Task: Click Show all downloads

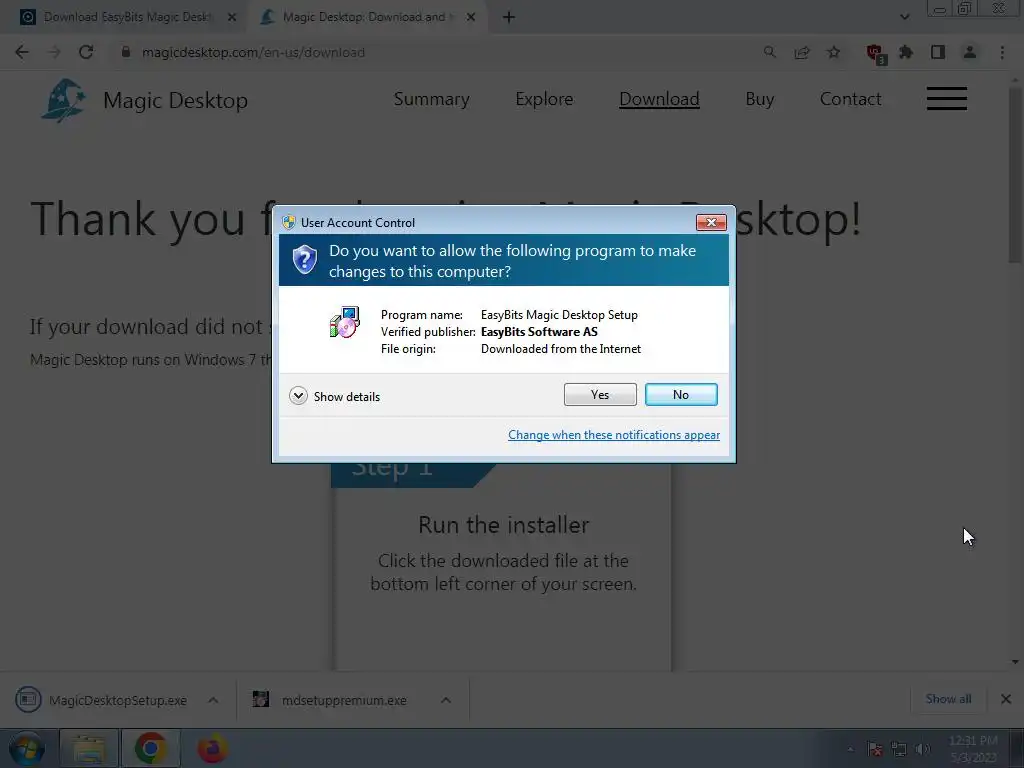Action: click(x=948, y=699)
